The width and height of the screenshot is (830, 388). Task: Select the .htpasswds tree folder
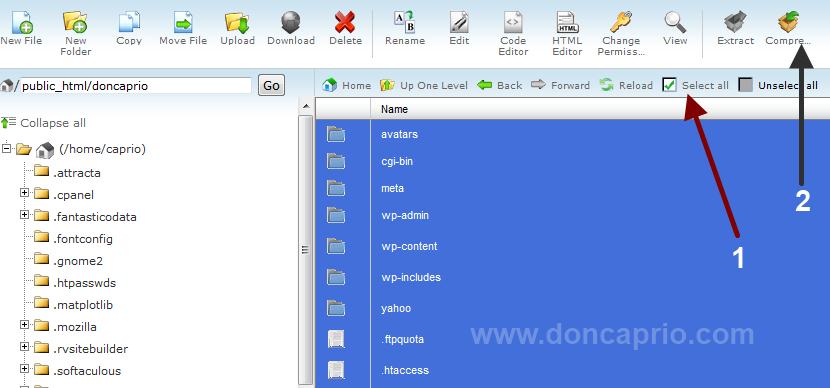pos(75,283)
